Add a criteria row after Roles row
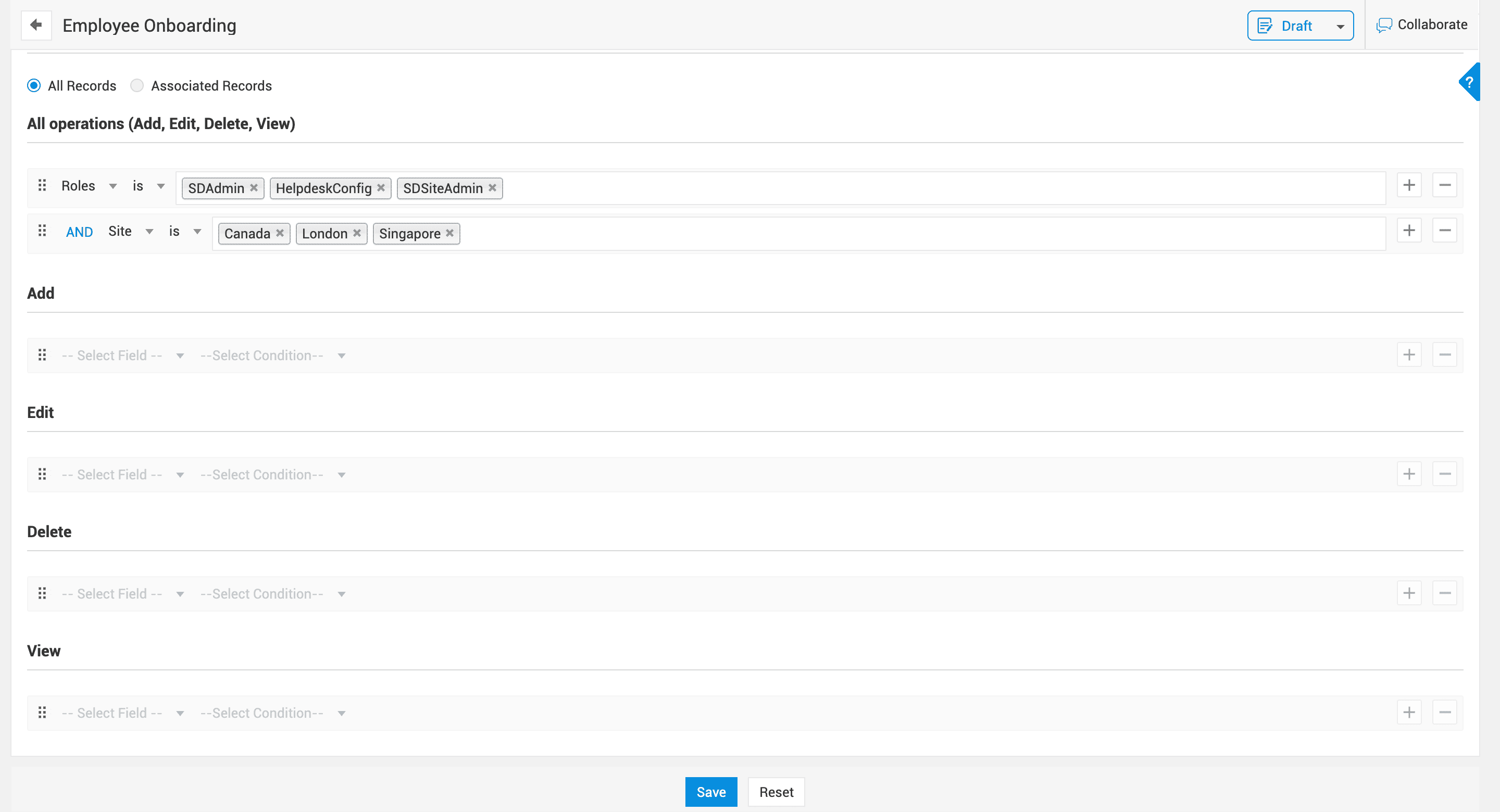The height and width of the screenshot is (812, 1500). click(1408, 185)
